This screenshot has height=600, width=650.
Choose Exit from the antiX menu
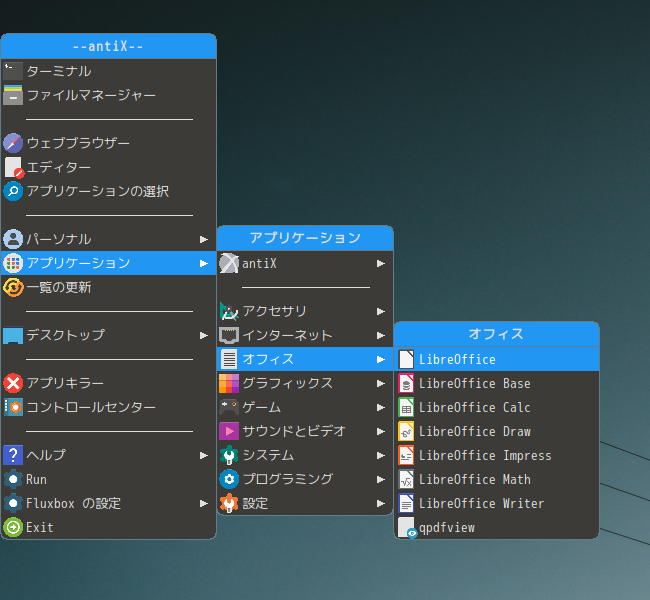point(109,527)
